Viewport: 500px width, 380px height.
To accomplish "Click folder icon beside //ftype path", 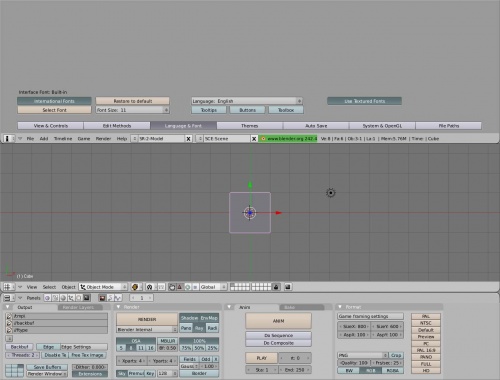I will (9, 330).
